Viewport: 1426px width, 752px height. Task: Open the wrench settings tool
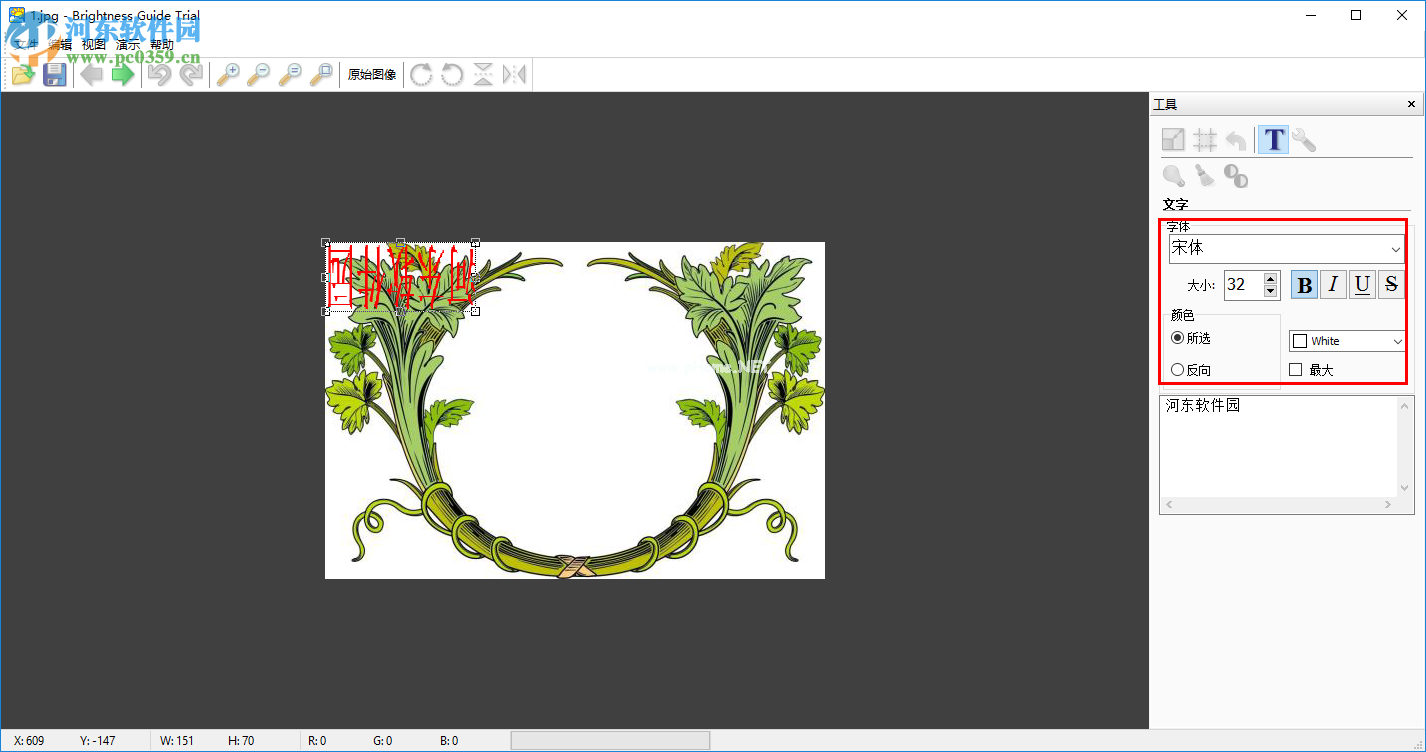(x=1304, y=140)
